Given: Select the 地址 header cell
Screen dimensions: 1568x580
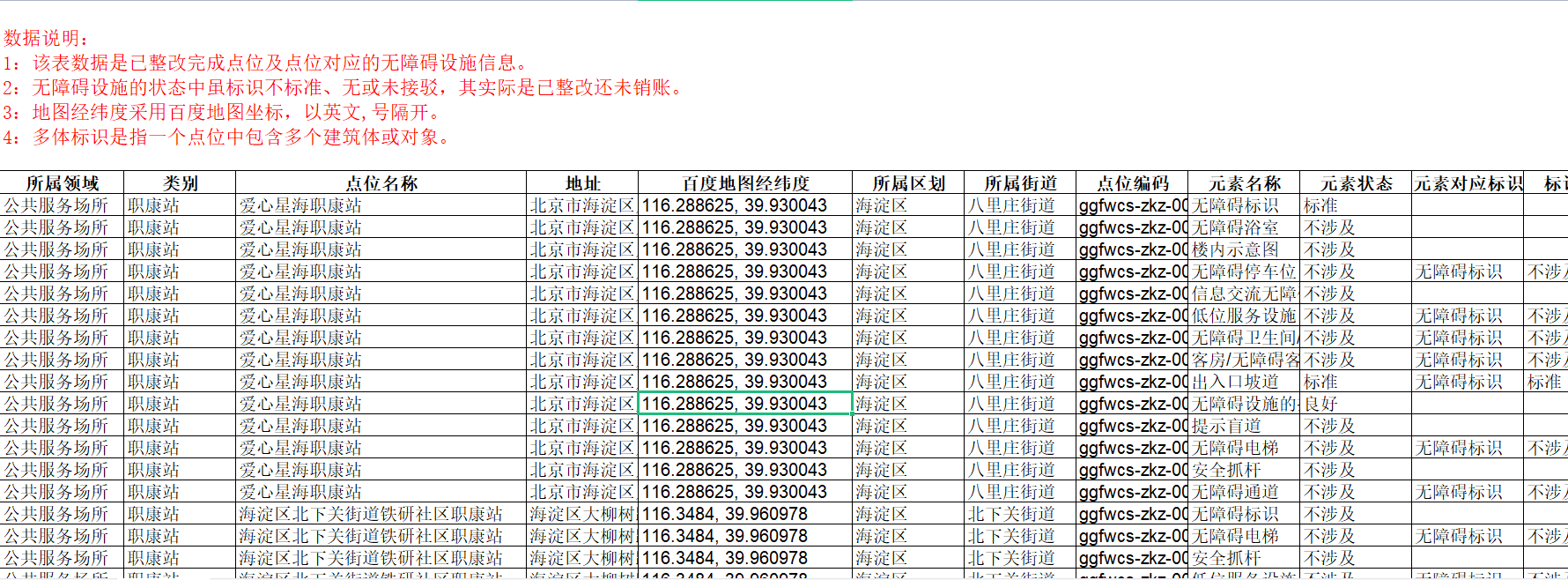Looking at the screenshot, I should [582, 183].
